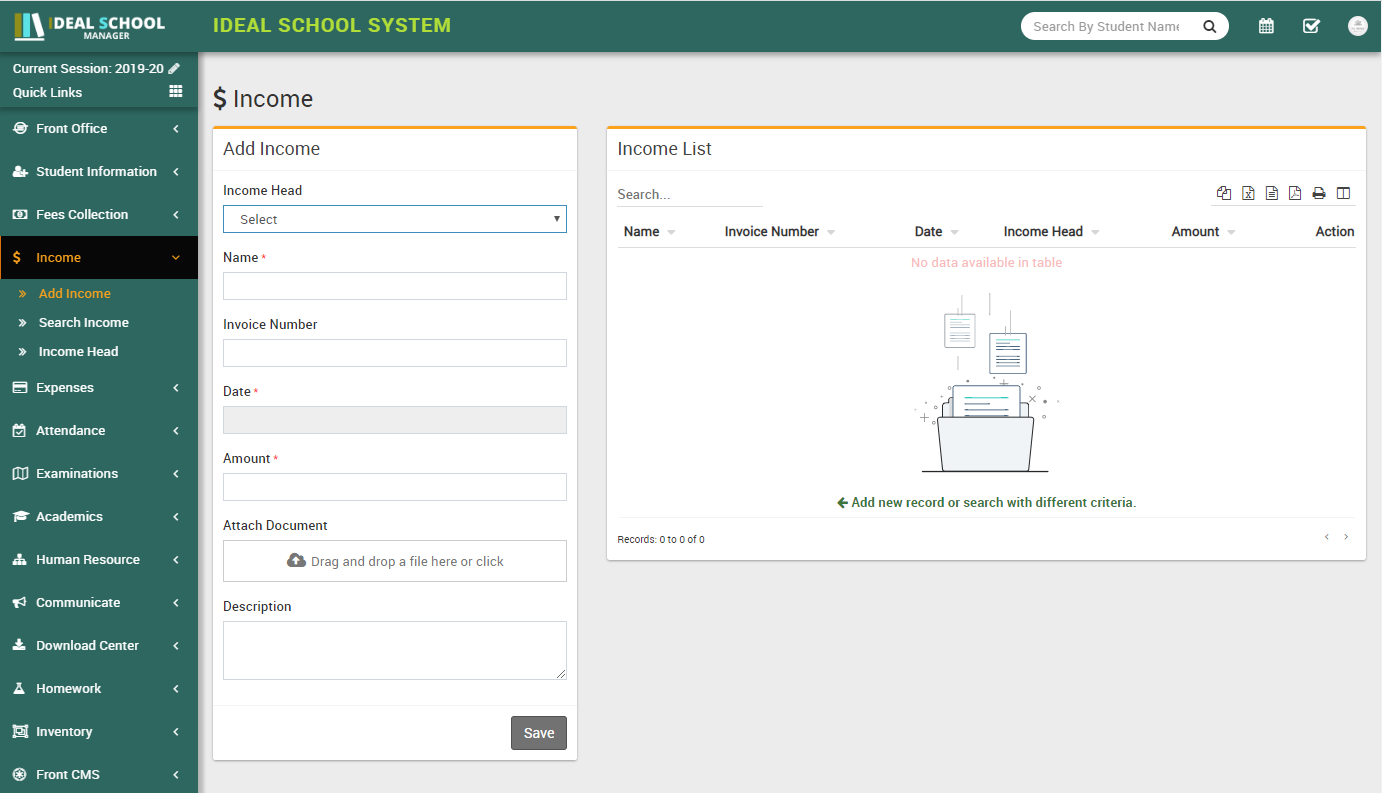Click the Description text area
The width and height of the screenshot is (1382, 793).
tap(395, 651)
